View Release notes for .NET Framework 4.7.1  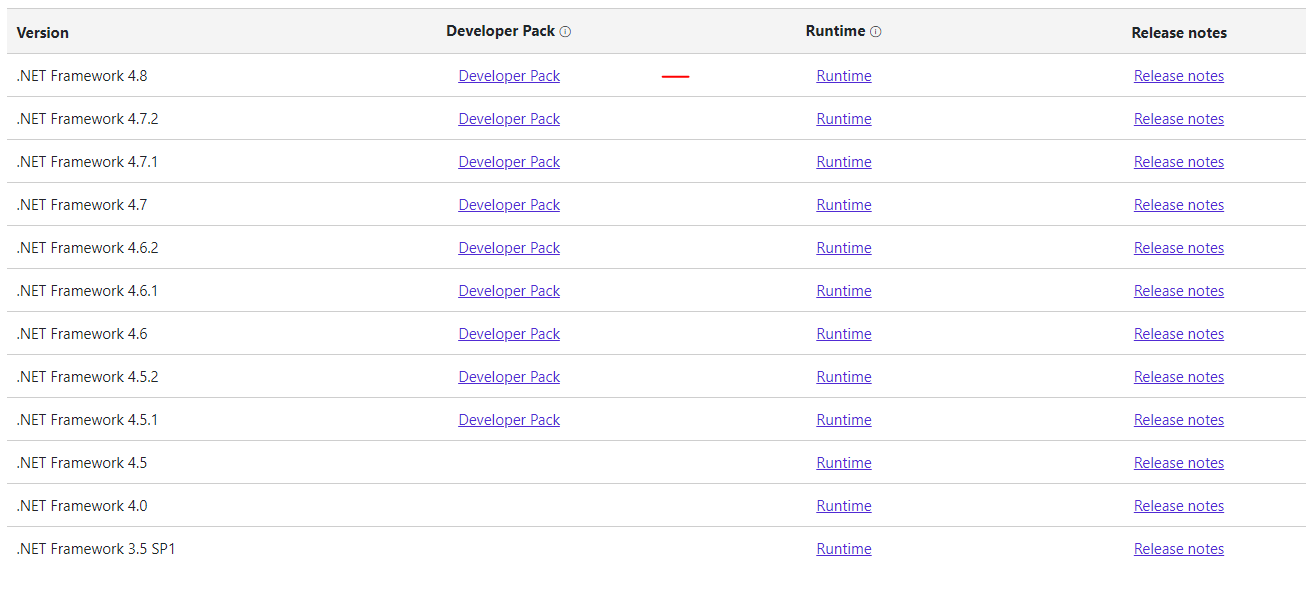click(1178, 162)
